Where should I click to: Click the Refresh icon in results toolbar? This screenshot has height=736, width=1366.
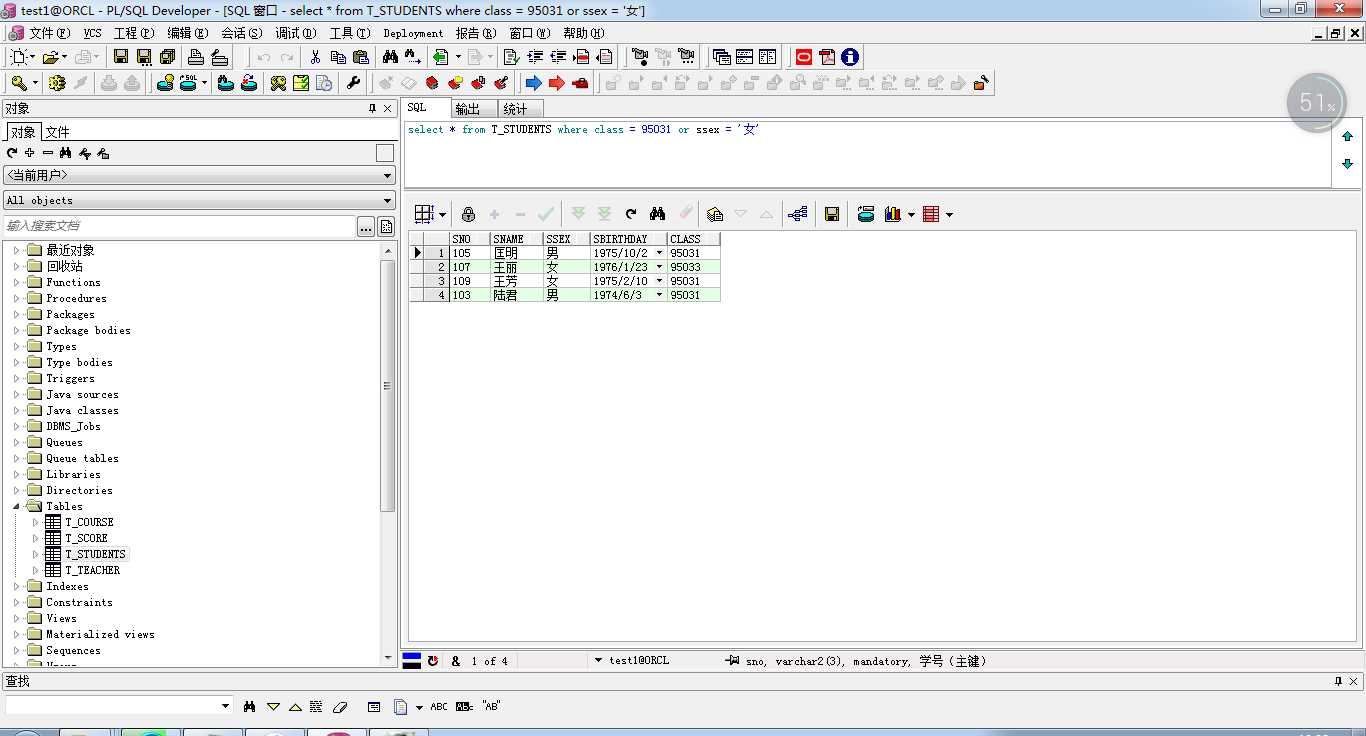[631, 214]
